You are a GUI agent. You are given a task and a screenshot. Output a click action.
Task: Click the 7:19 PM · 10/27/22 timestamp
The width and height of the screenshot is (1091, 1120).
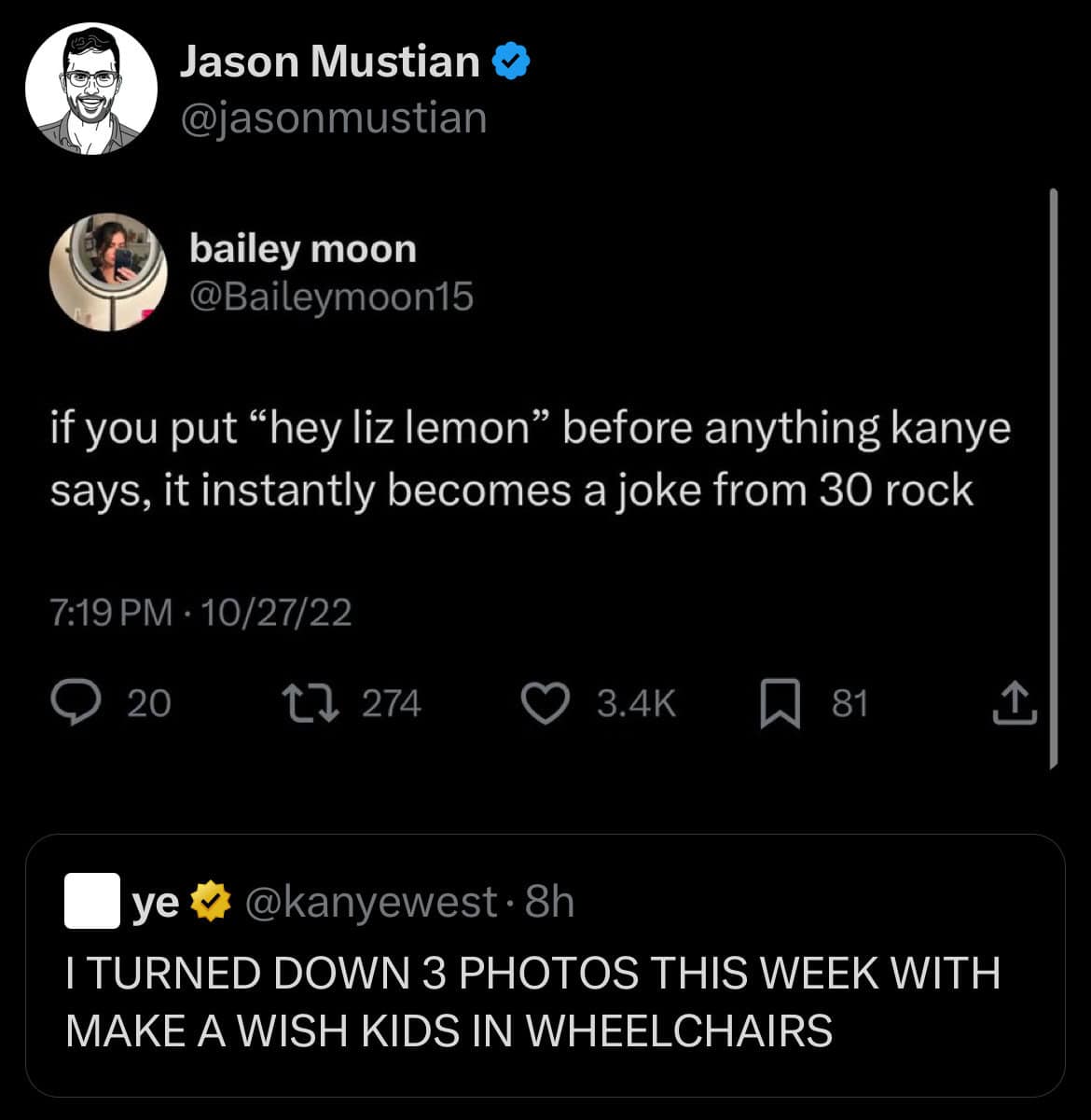pos(201,613)
